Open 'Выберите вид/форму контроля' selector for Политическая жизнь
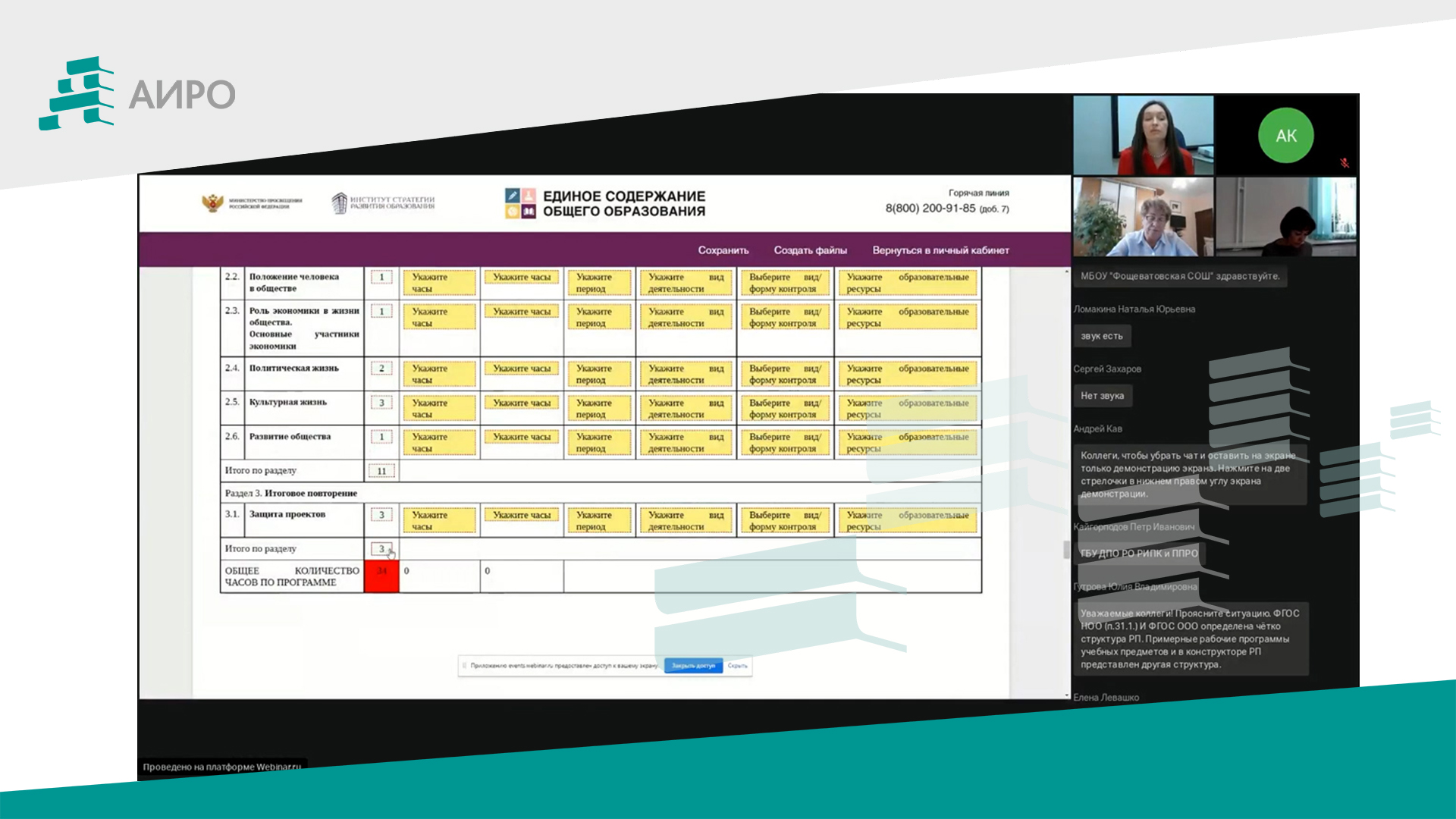 pos(783,374)
